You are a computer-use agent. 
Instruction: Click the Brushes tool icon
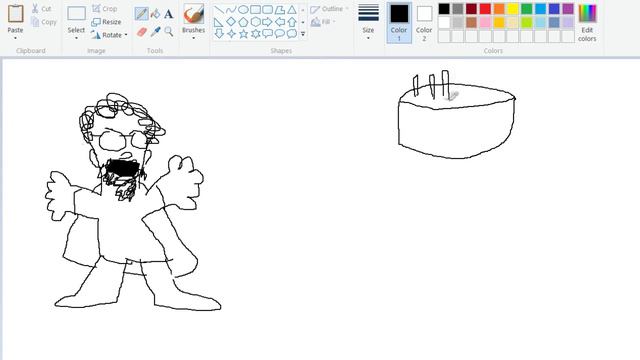[x=193, y=14]
